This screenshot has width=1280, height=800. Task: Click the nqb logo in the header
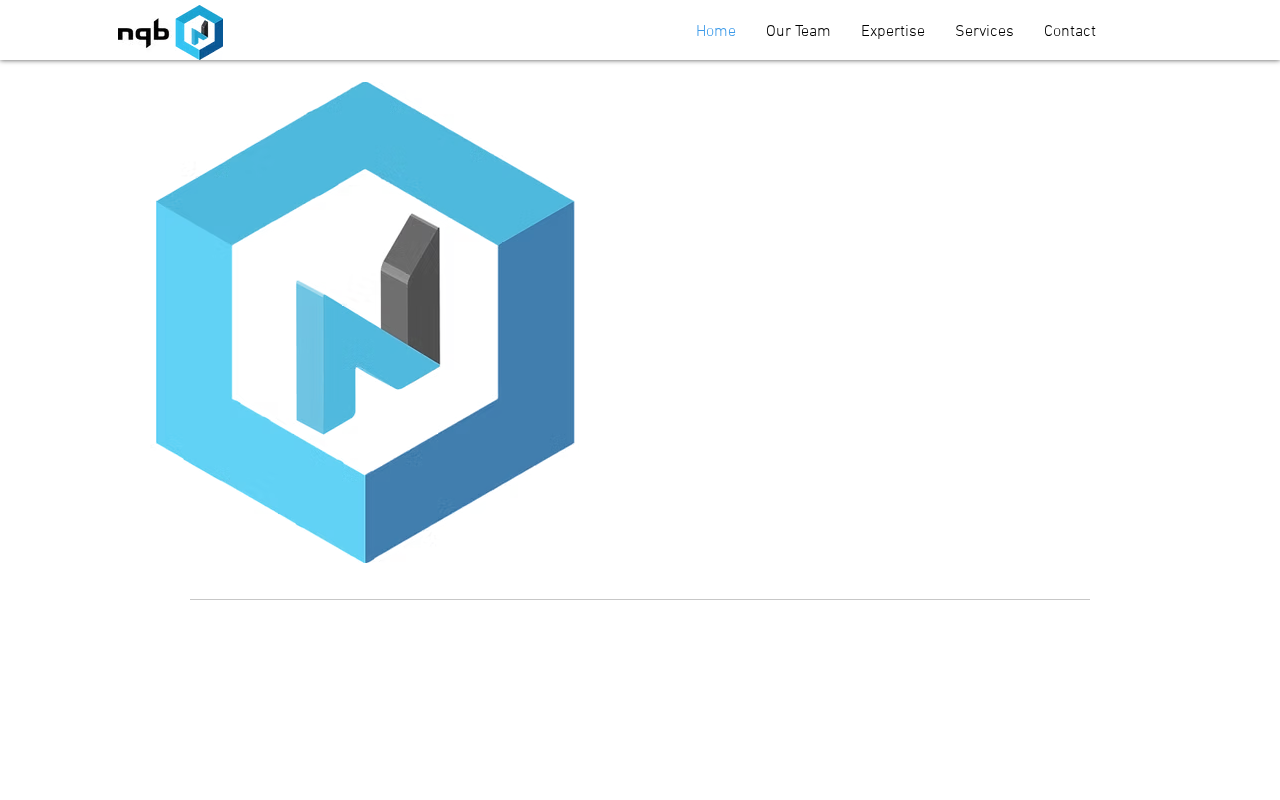(170, 32)
